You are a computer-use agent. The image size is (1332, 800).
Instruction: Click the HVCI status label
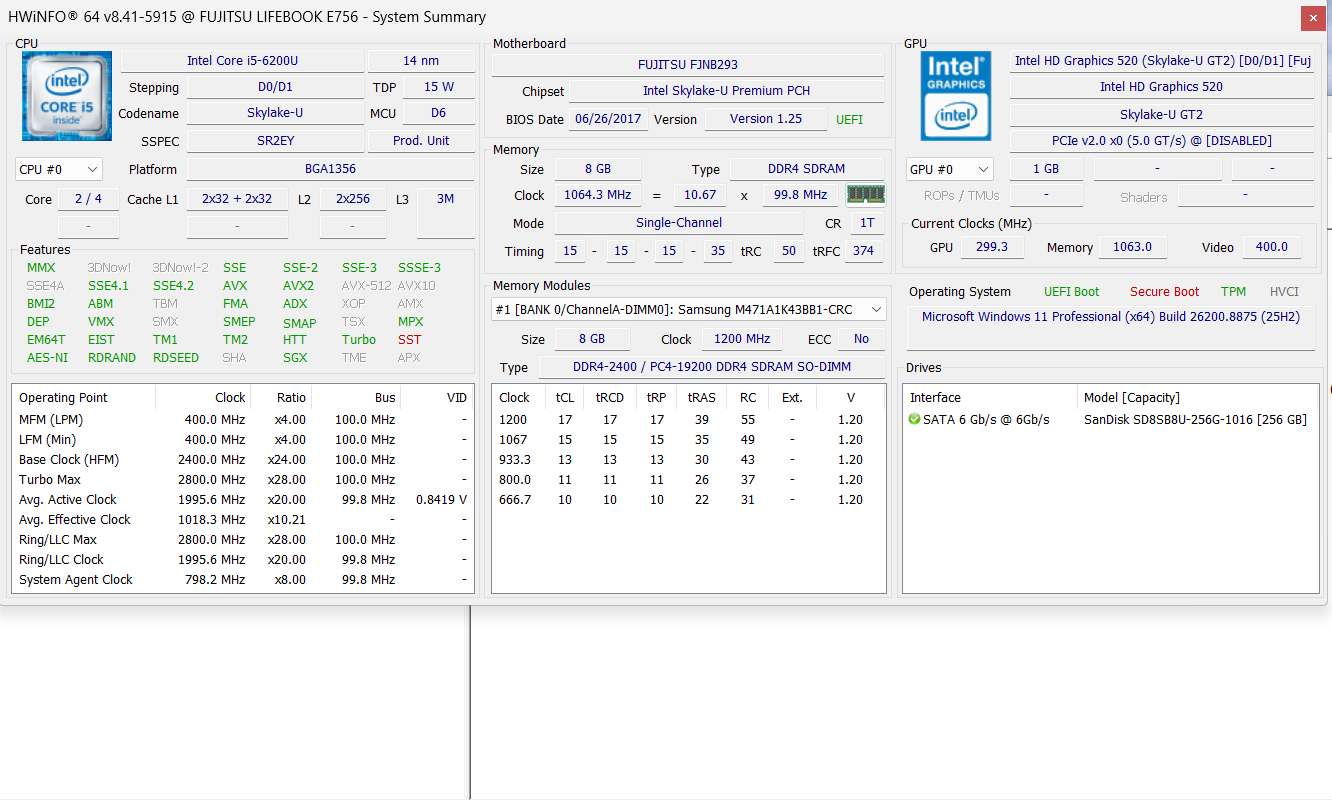[1284, 292]
